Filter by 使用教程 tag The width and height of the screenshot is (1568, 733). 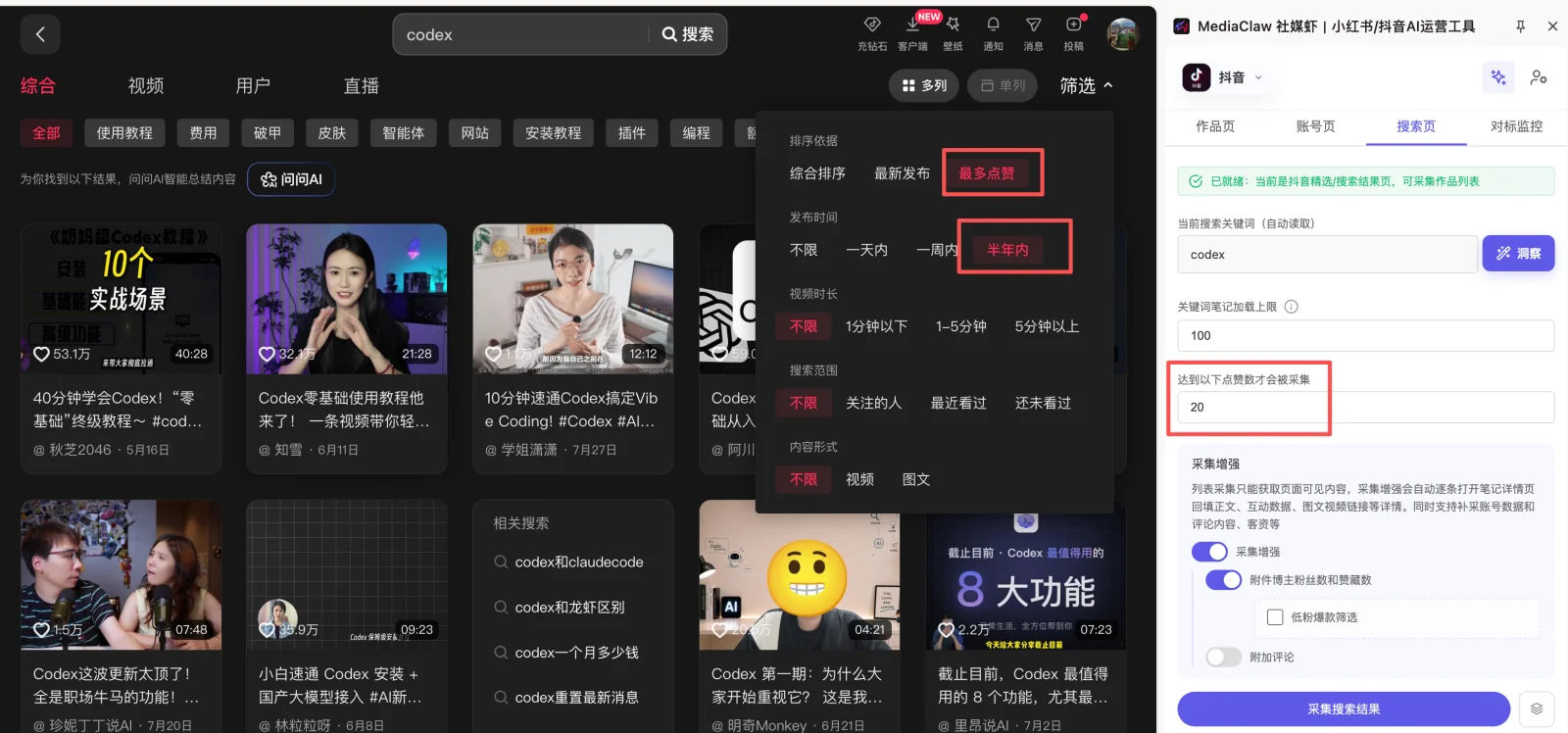(124, 132)
